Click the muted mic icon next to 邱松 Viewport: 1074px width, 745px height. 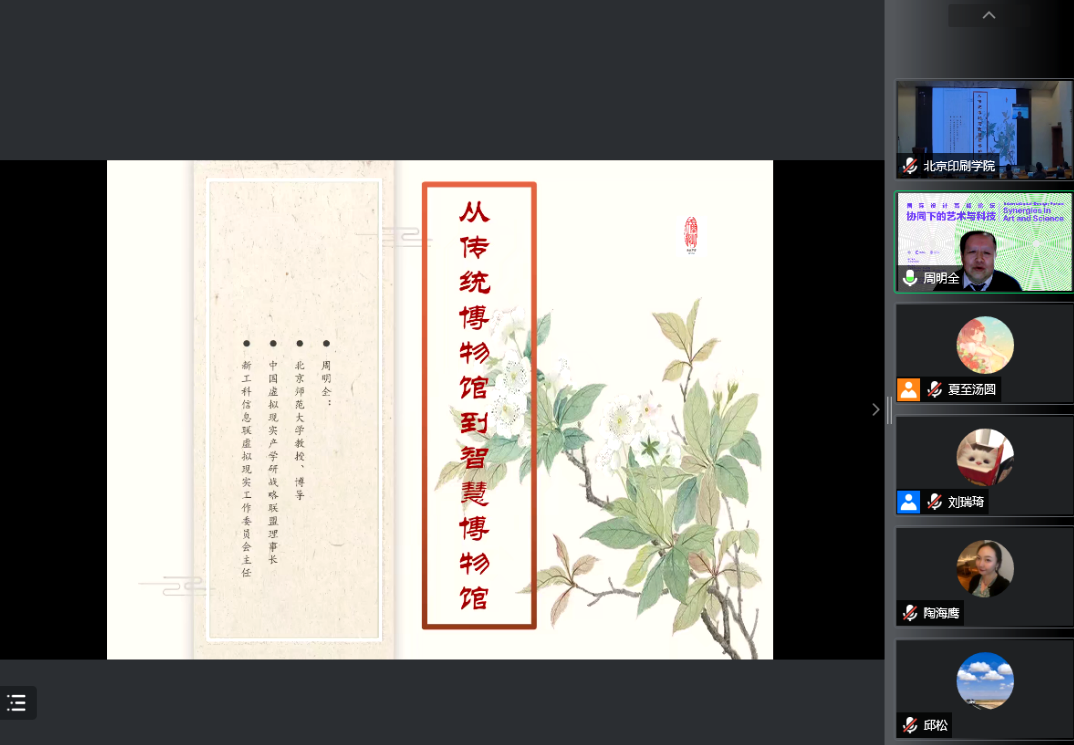tap(910, 725)
